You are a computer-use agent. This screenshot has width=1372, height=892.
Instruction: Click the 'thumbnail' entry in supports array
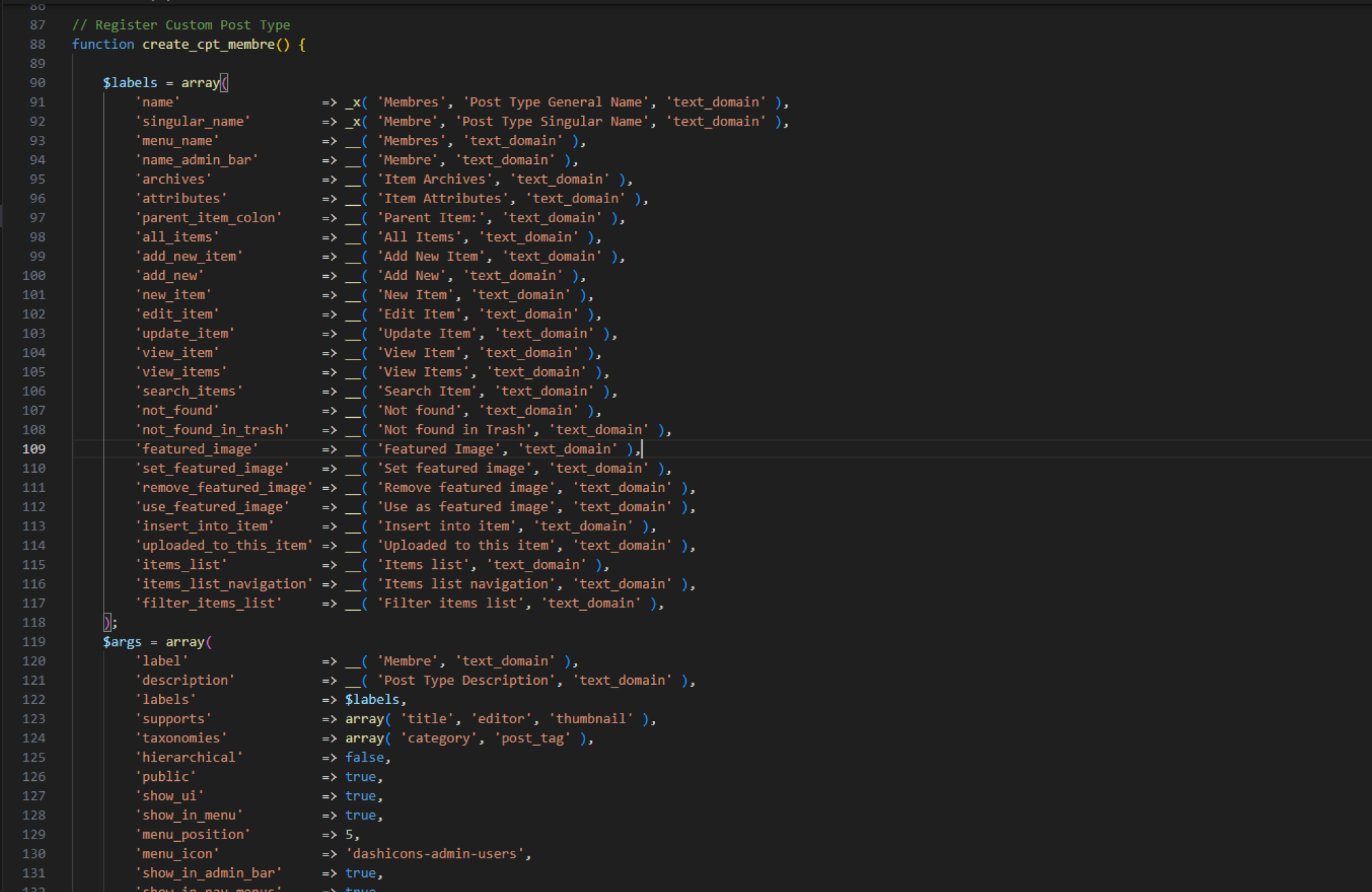590,718
